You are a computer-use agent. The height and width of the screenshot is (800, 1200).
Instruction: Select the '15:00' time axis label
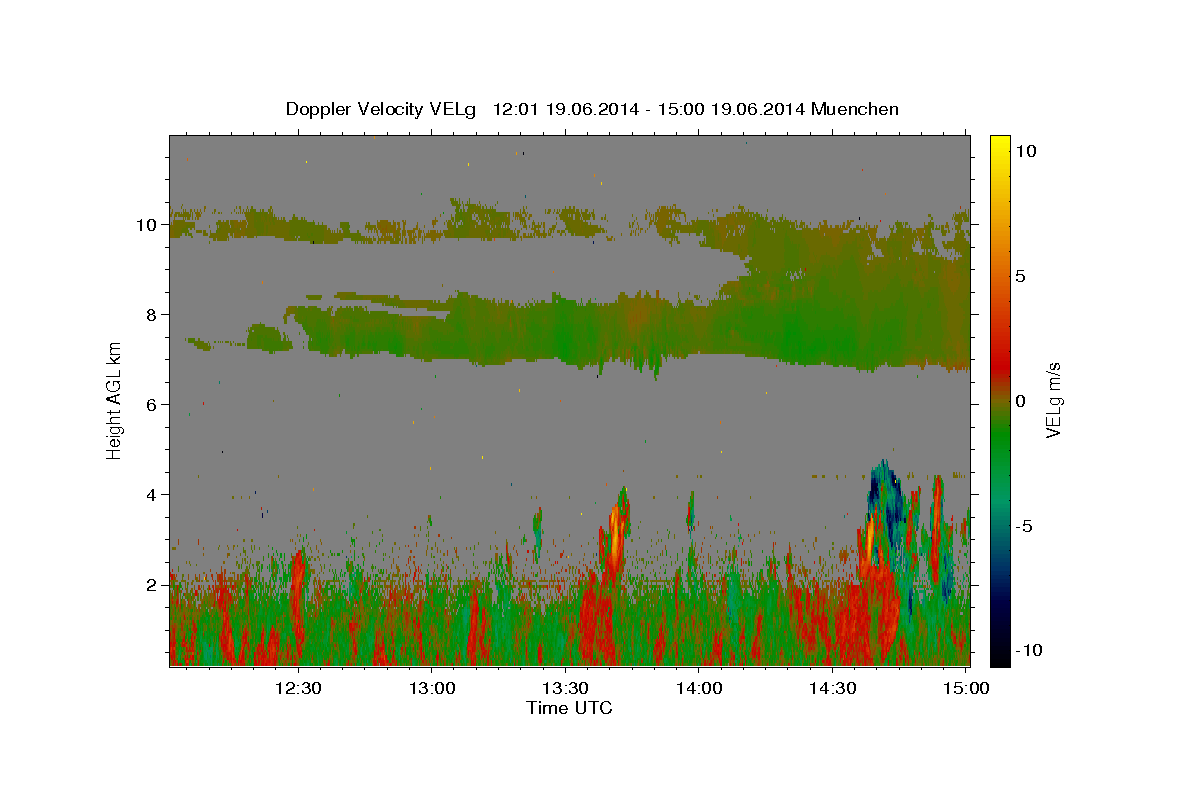[x=966, y=688]
